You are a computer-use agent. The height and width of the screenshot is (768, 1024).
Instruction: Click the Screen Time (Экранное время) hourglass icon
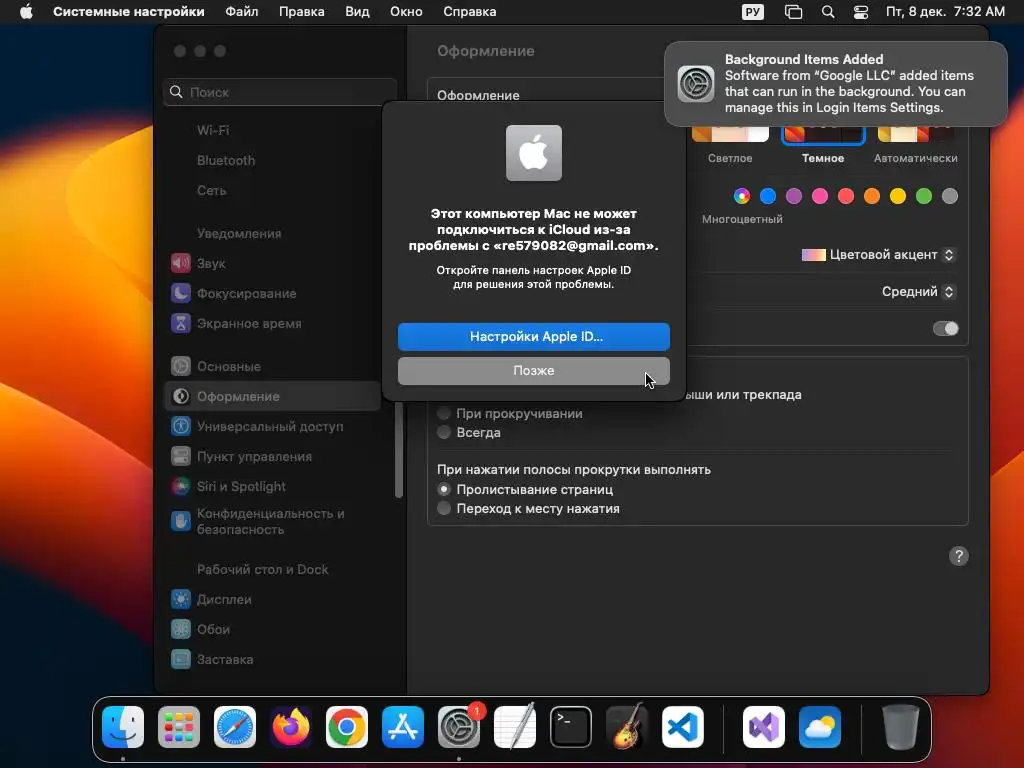pos(181,323)
